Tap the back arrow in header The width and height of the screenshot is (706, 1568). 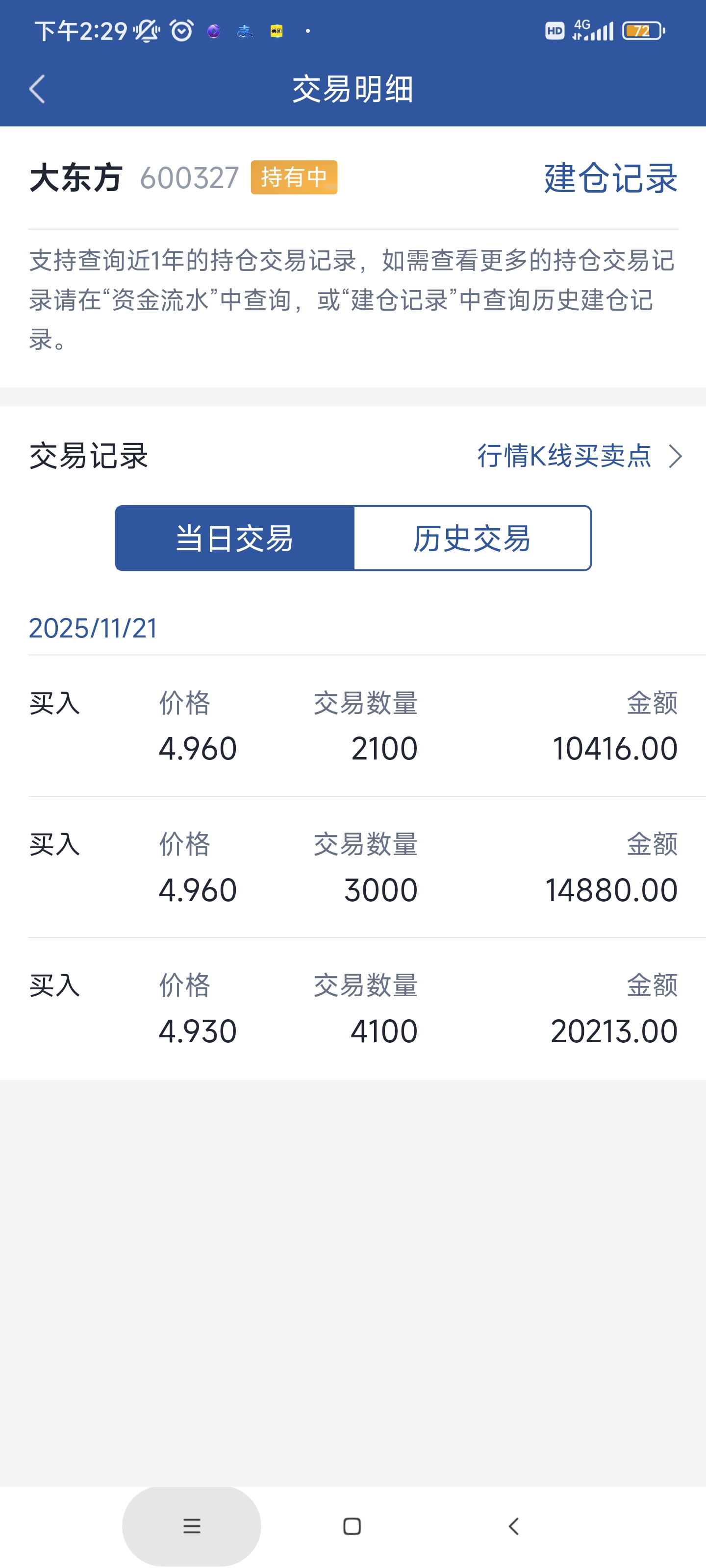(38, 90)
